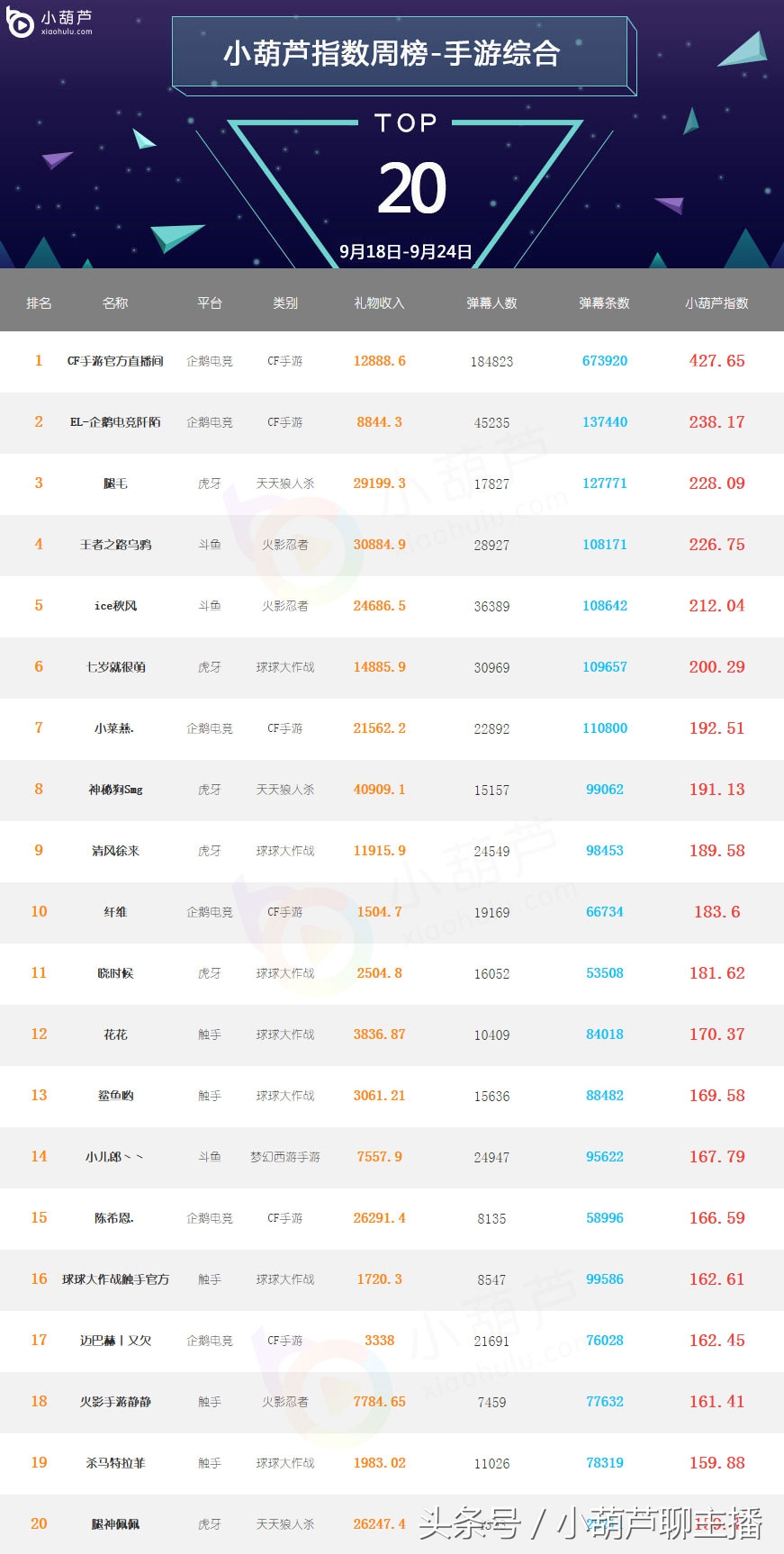The height and width of the screenshot is (1554, 784).
Task: Click platform 虎牙 in 神秘狗Smg row
Action: (210, 790)
